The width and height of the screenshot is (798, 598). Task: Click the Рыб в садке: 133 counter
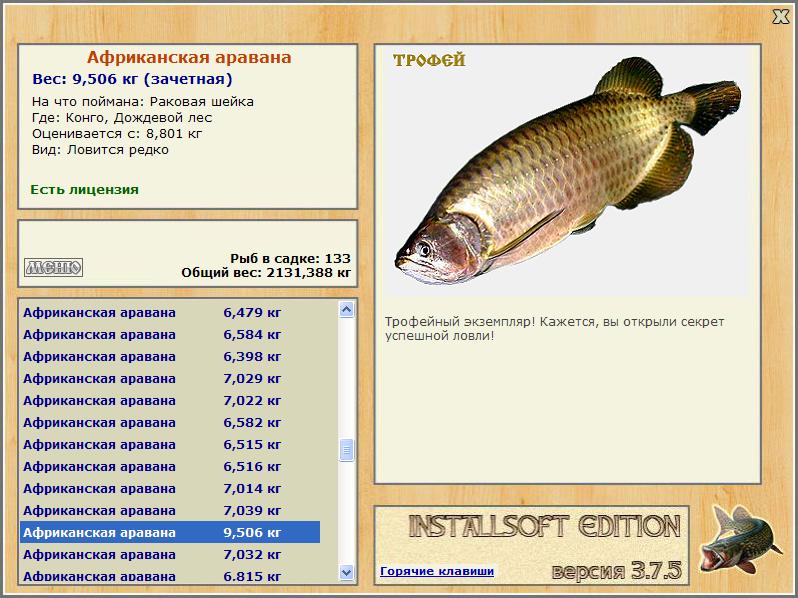(290, 258)
